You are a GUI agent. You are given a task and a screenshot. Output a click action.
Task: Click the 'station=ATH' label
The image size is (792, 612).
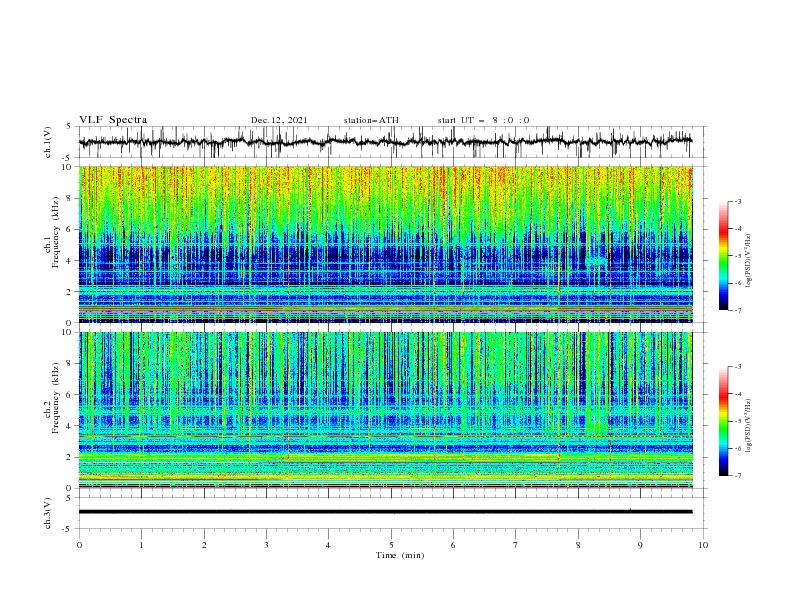click(x=371, y=120)
